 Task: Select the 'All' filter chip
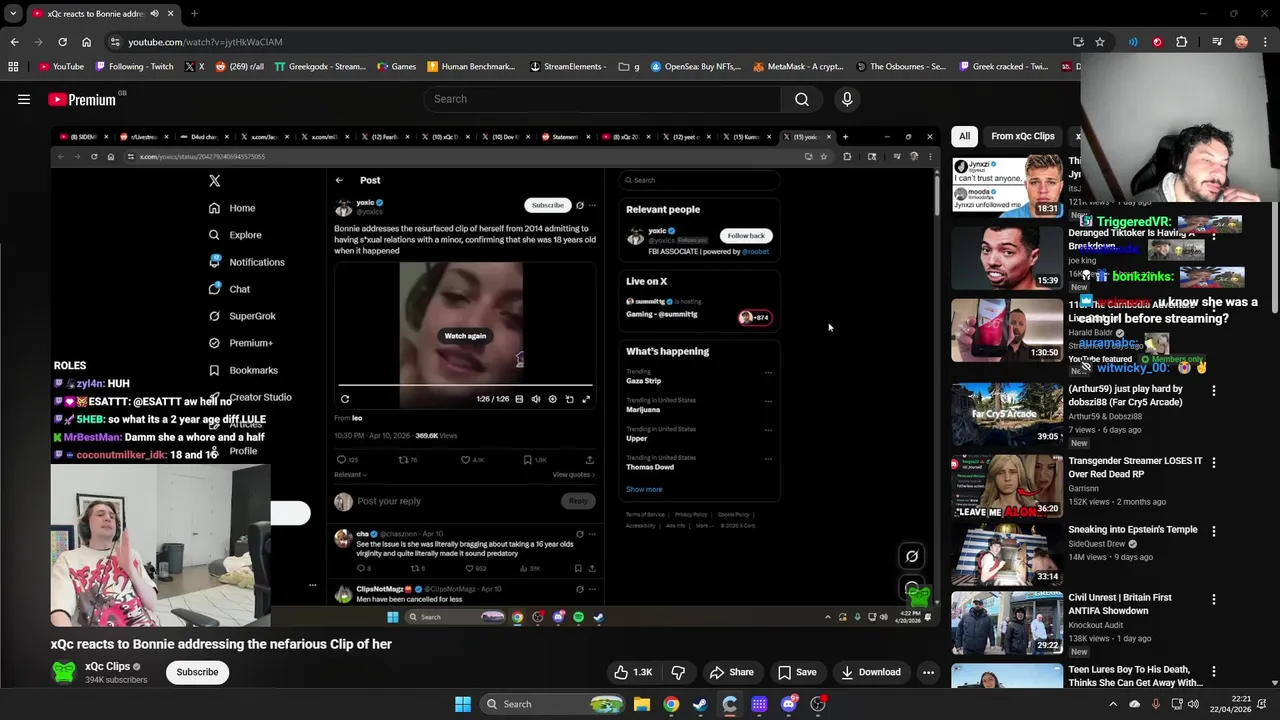tap(964, 136)
